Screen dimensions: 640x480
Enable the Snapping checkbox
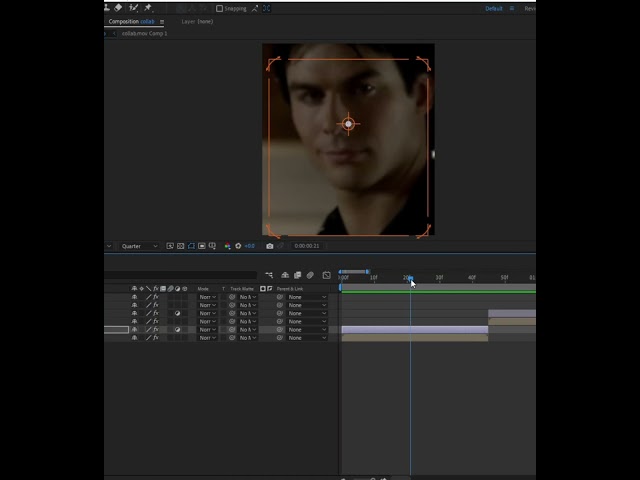220,9
